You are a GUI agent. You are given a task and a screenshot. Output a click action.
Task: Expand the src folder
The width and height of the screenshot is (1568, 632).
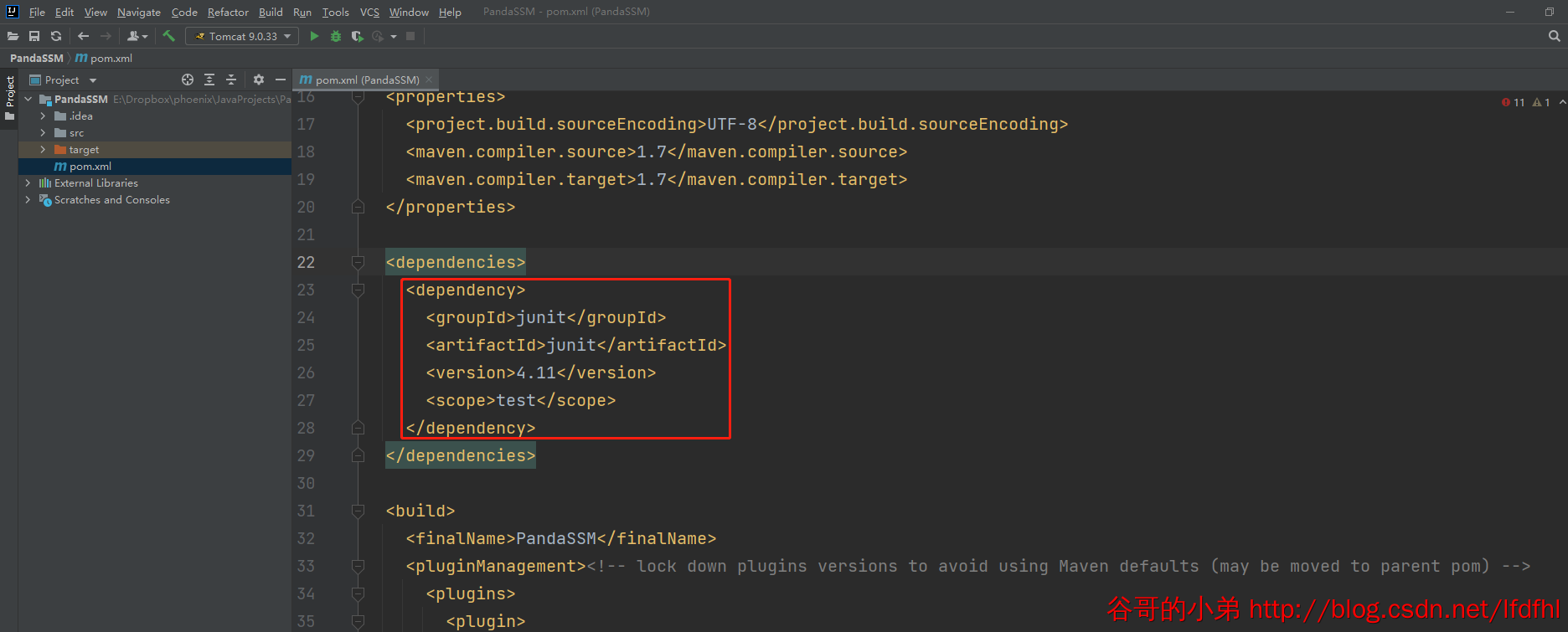(43, 132)
